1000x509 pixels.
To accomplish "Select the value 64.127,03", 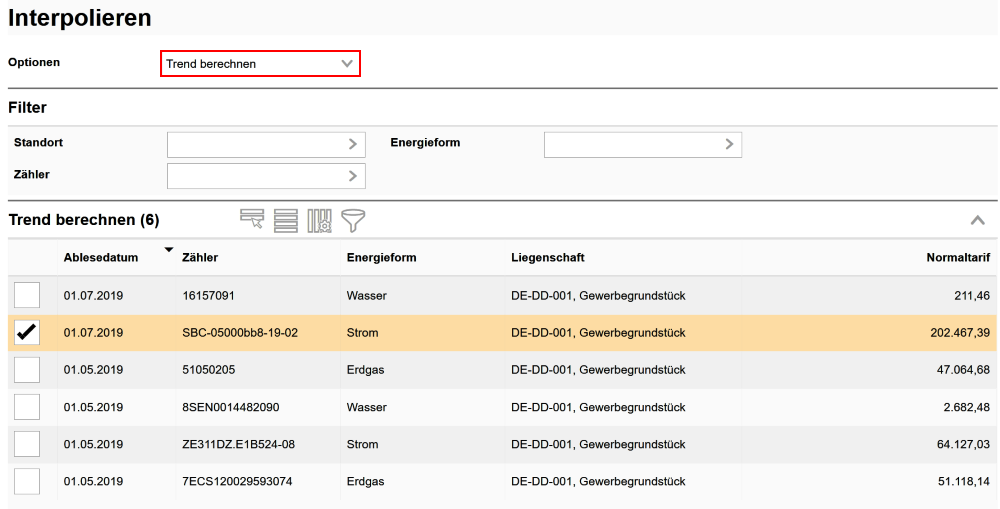I will [964, 445].
